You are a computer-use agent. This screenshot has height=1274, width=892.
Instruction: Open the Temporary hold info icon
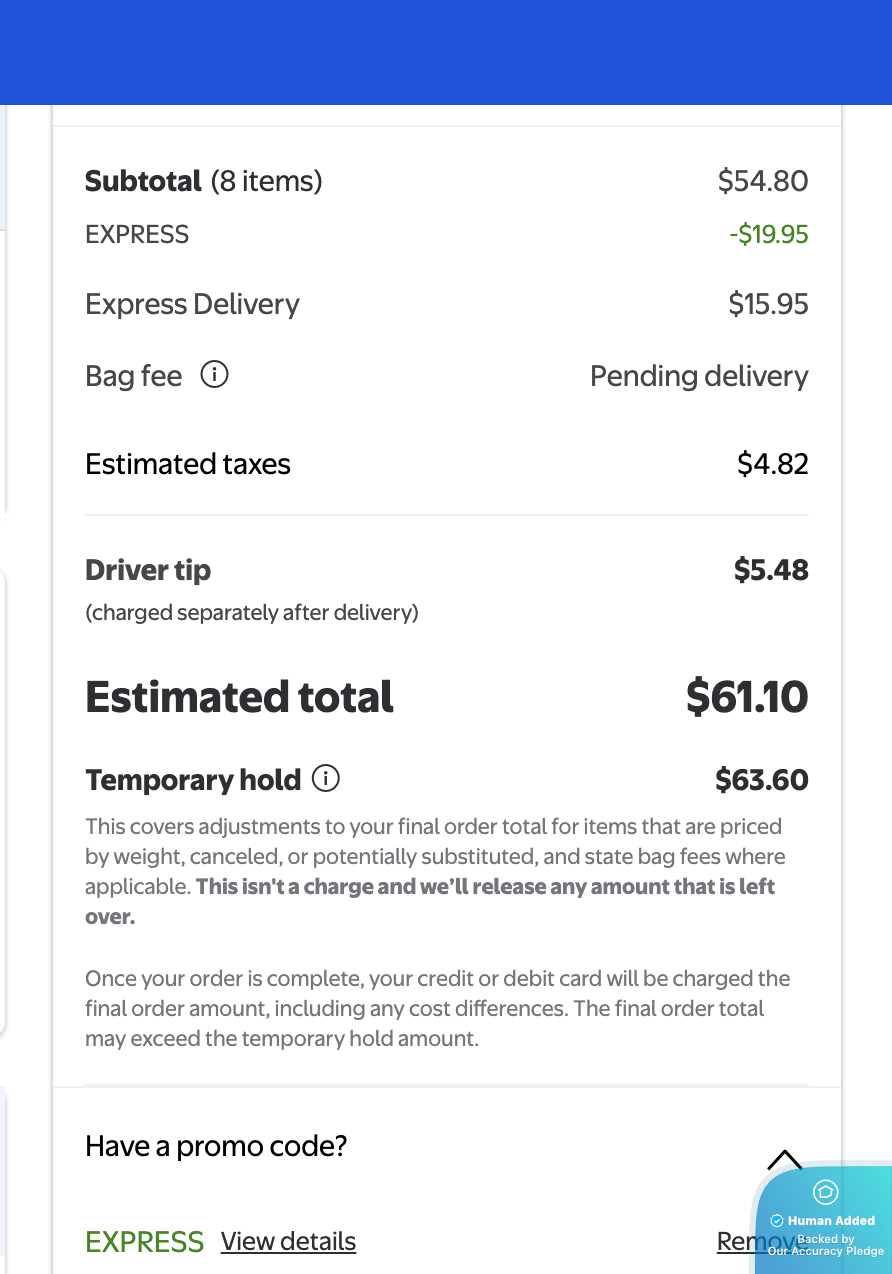coord(326,778)
